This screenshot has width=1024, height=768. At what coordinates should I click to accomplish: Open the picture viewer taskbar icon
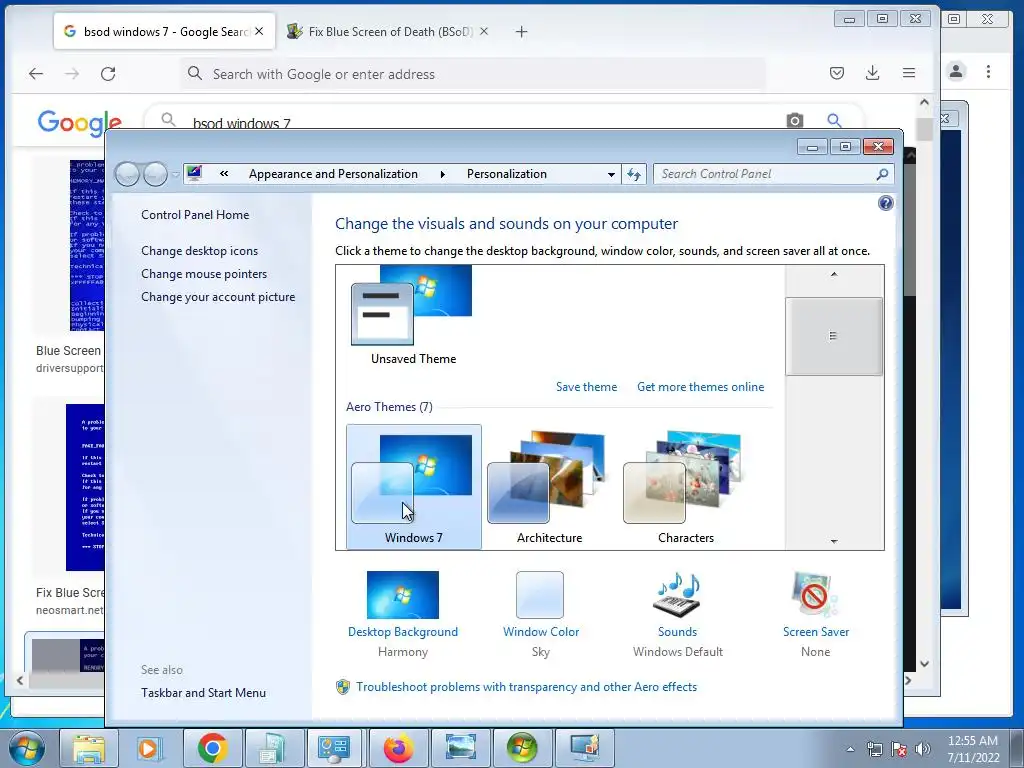click(460, 748)
